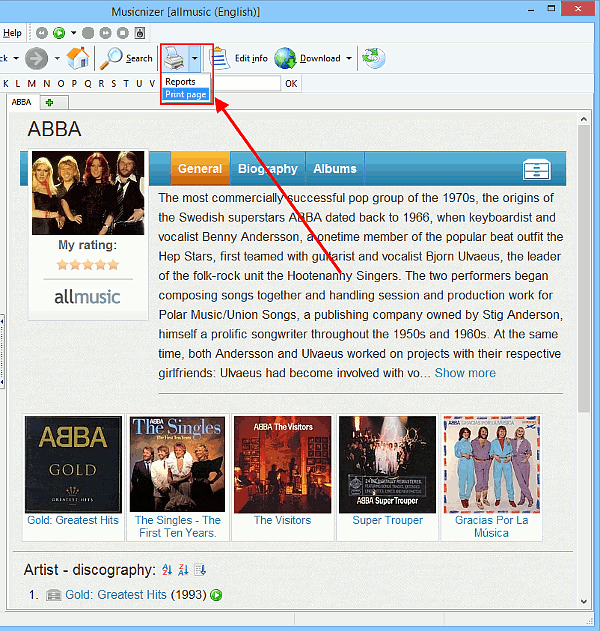Filter artists by letter K
The width and height of the screenshot is (600, 631).
6,84
